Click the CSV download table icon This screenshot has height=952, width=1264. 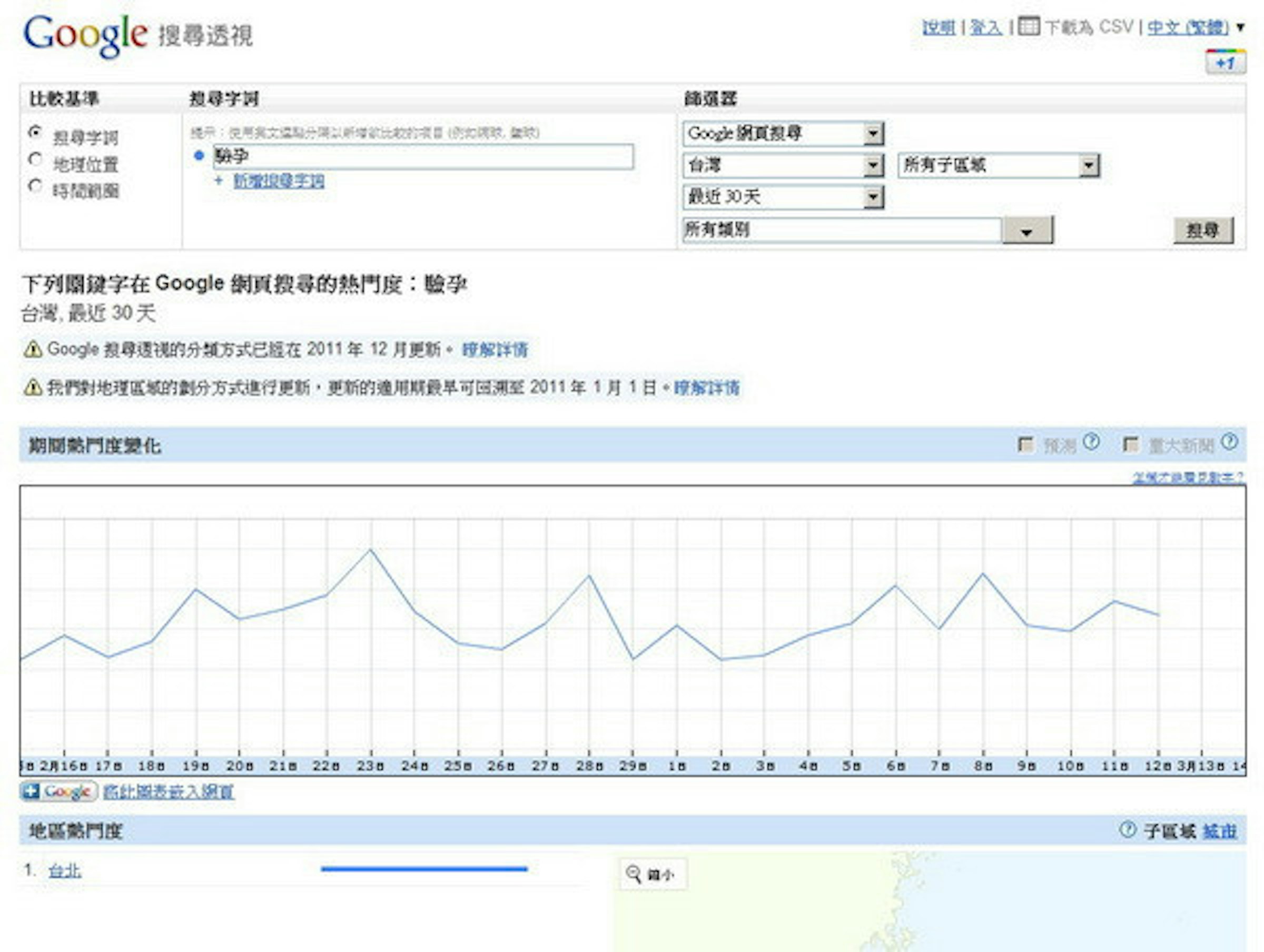(1029, 26)
